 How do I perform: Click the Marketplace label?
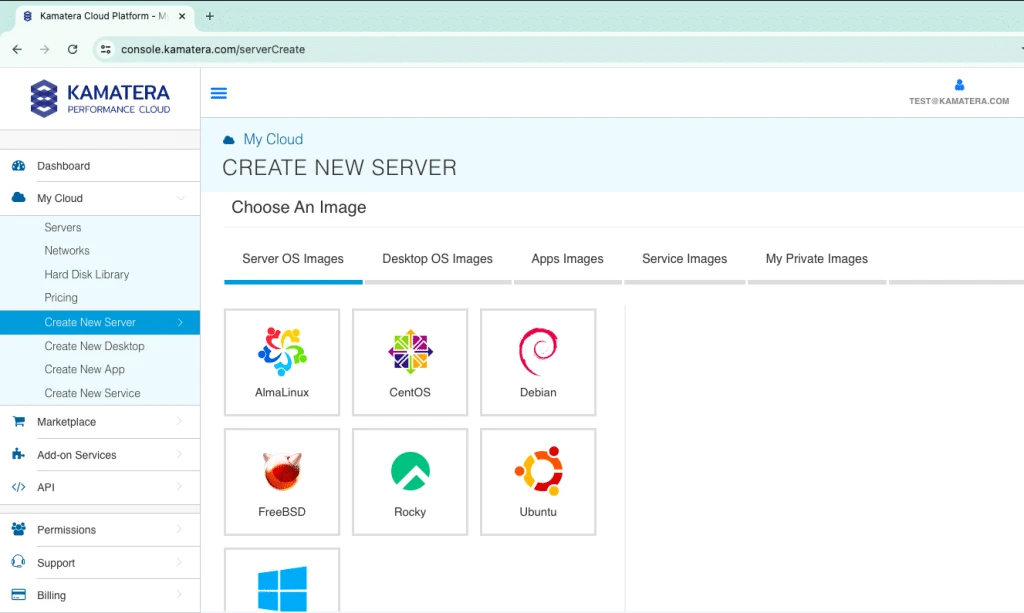click(67, 422)
